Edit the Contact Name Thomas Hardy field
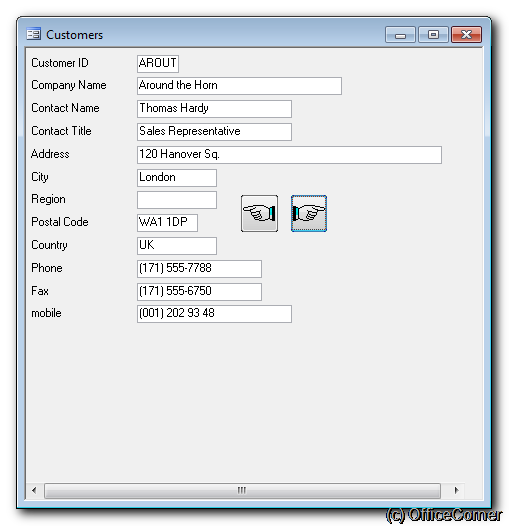Viewport: 509px width, 526px height. 214,109
